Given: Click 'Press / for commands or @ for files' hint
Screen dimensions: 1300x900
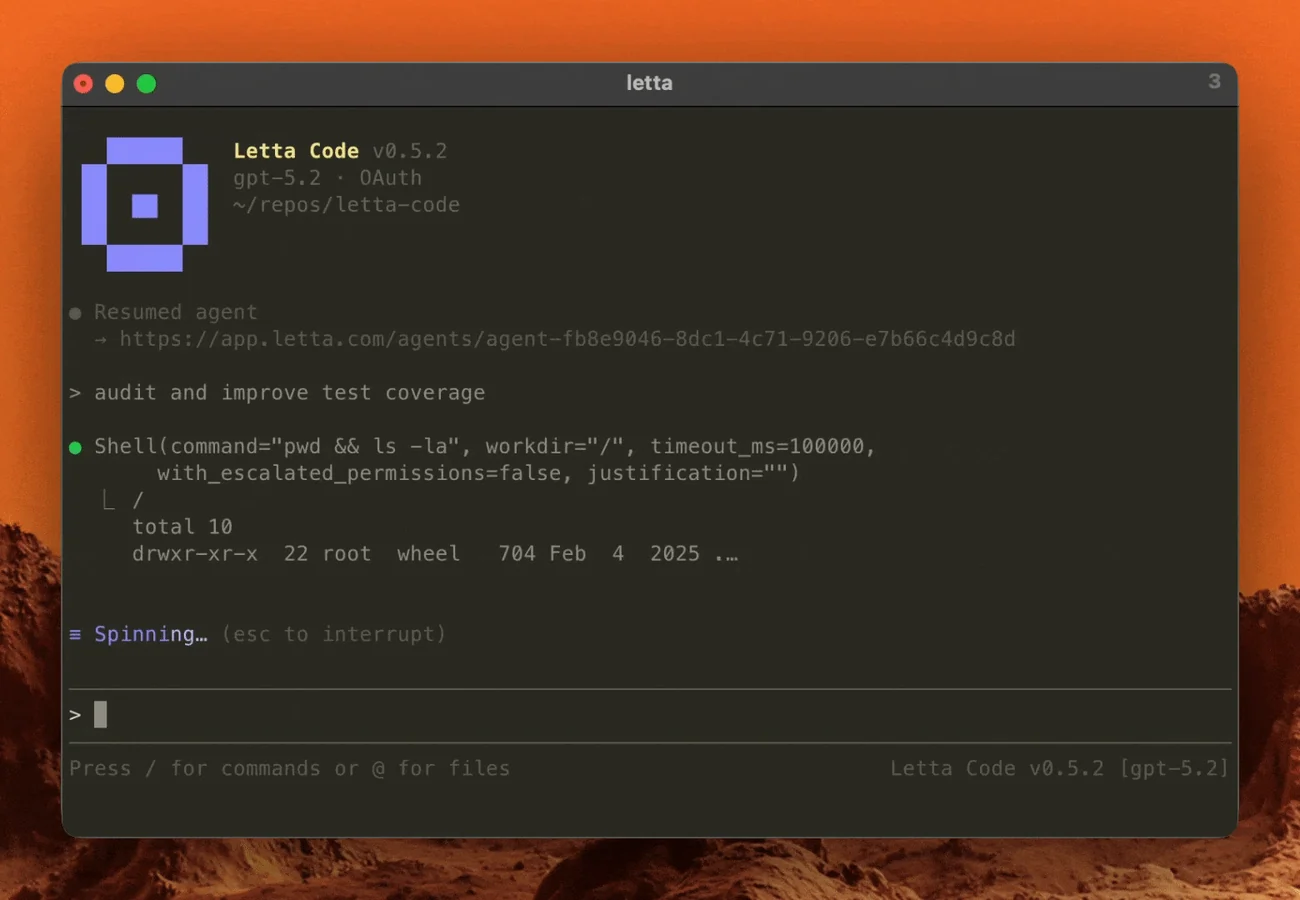Looking at the screenshot, I should click(x=289, y=768).
